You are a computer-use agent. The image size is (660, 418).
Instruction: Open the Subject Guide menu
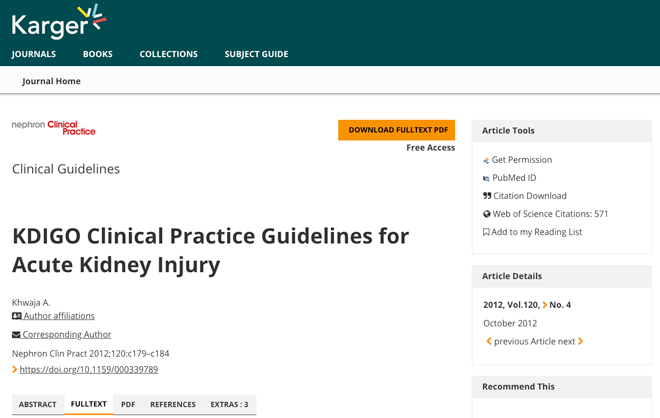coord(256,54)
